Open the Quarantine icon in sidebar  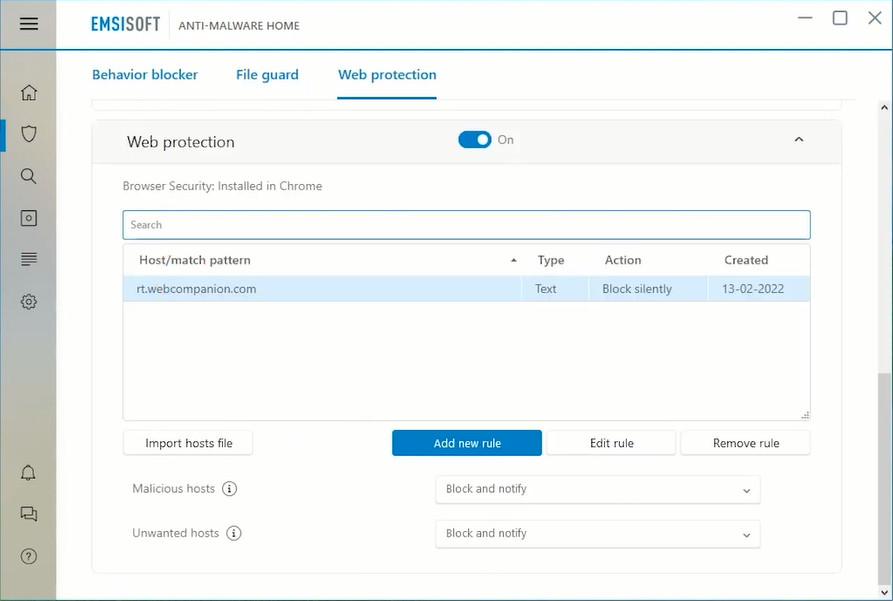pos(28,218)
